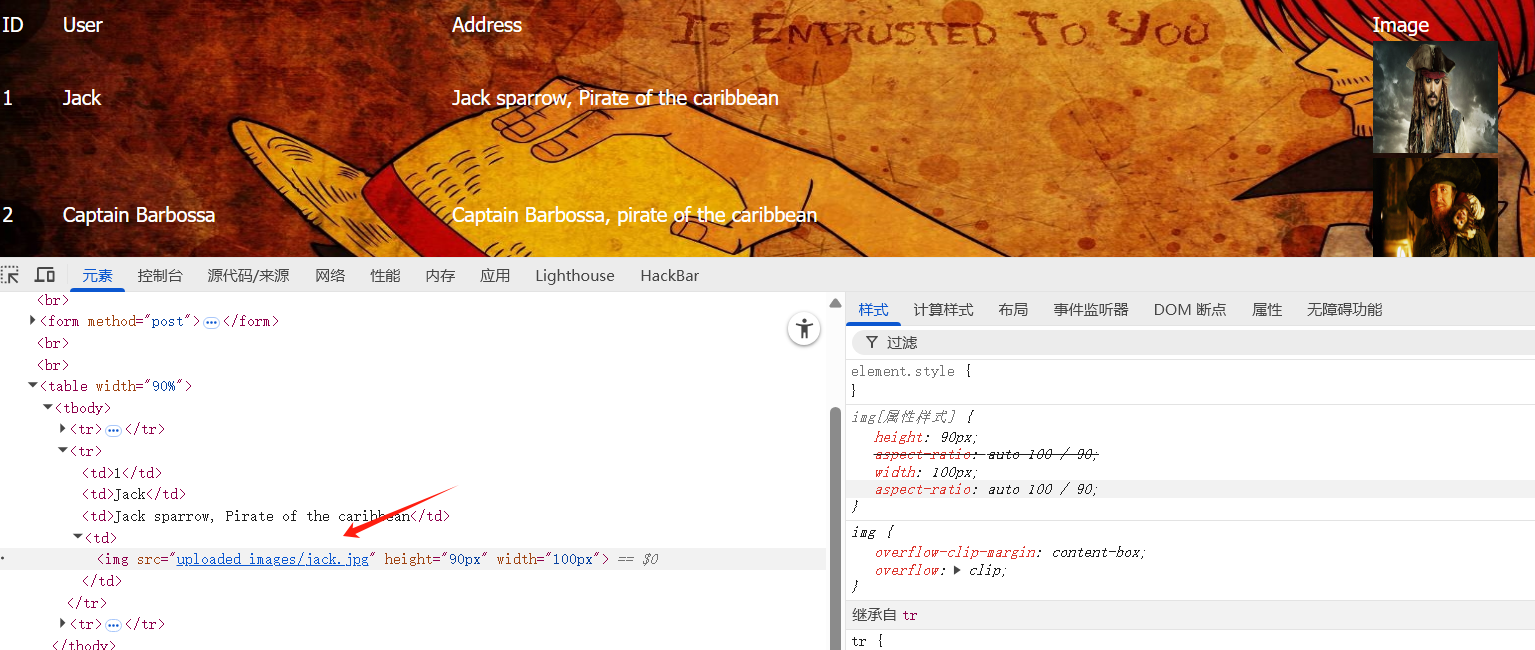1535x650 pixels.
Task: Click the DOM tree vertical scrollbar thumb
Action: [x=835, y=528]
